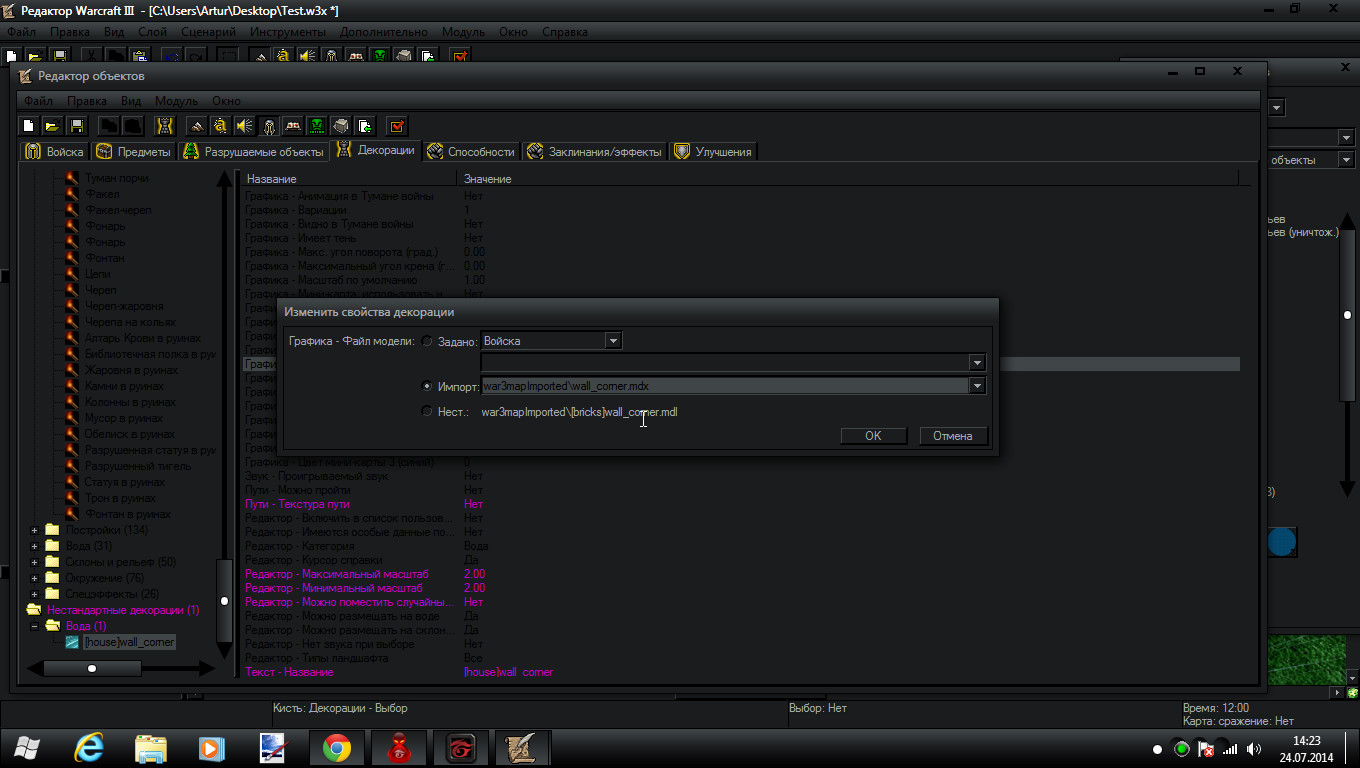Image resolution: width=1360 pixels, height=768 pixels.
Task: Click horizontal scrollbar thumb under decorations tree
Action: pyautogui.click(x=92, y=668)
